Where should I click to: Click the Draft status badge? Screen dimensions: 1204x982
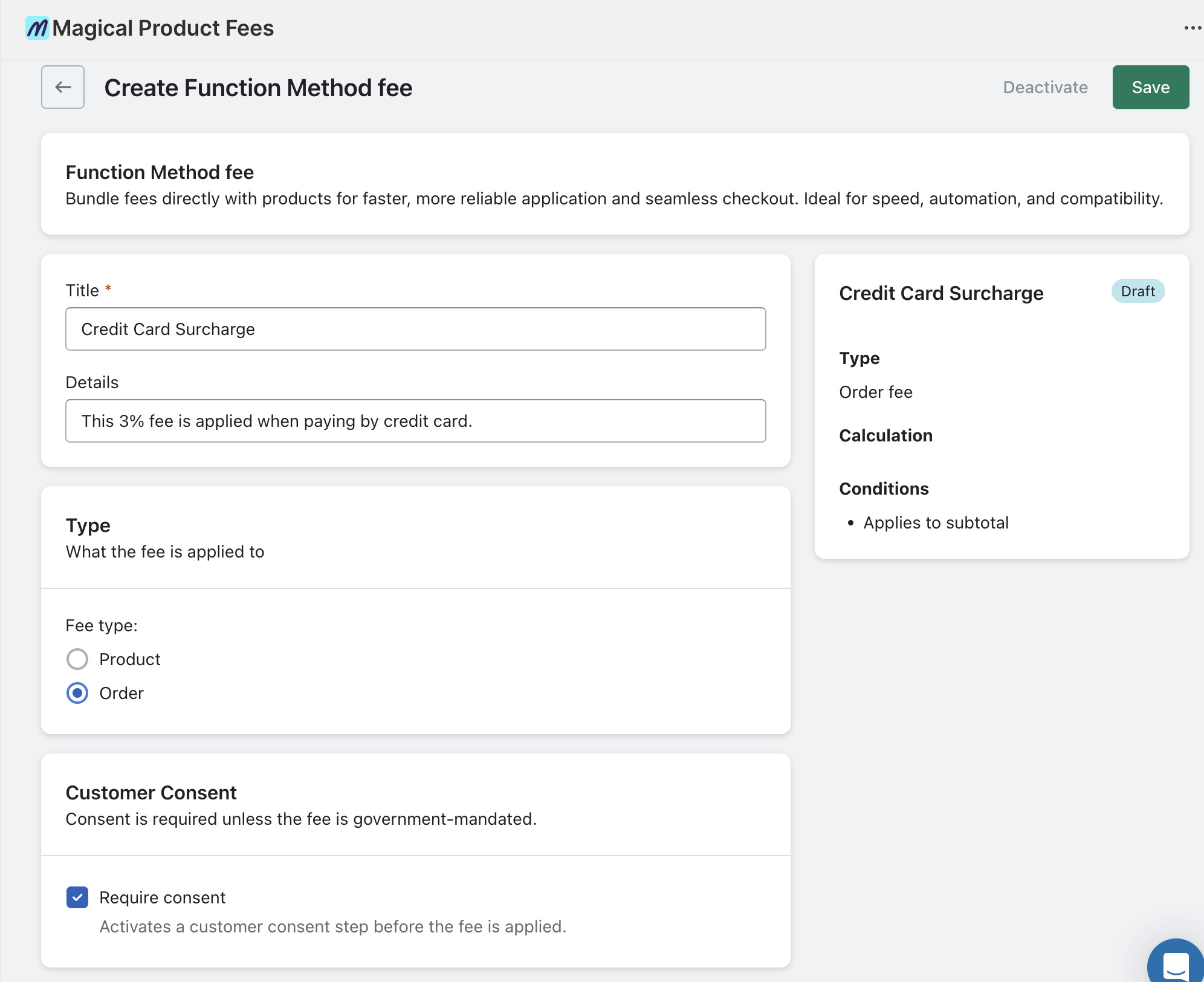pos(1138,291)
